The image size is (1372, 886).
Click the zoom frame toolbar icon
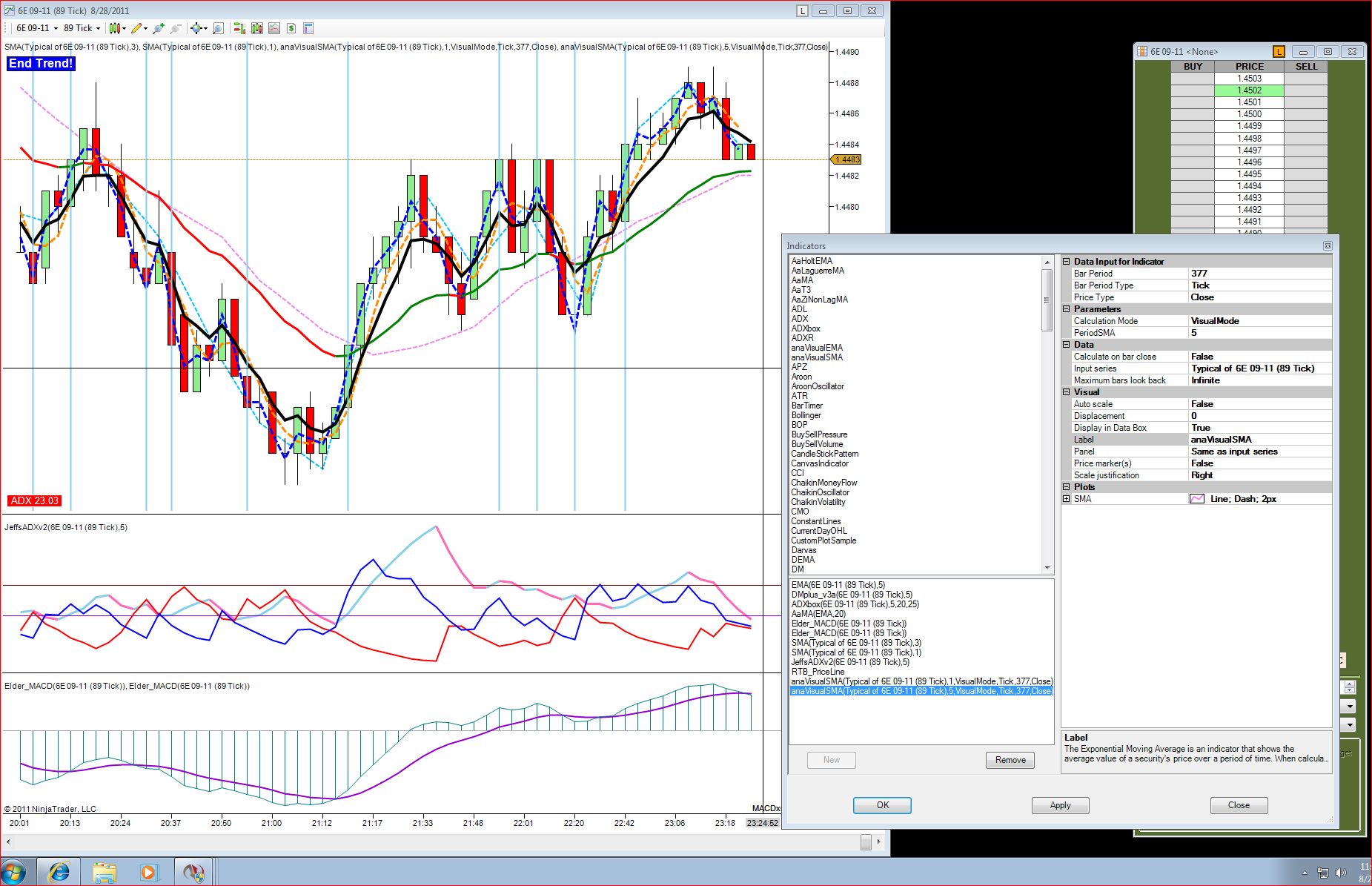pos(219,28)
